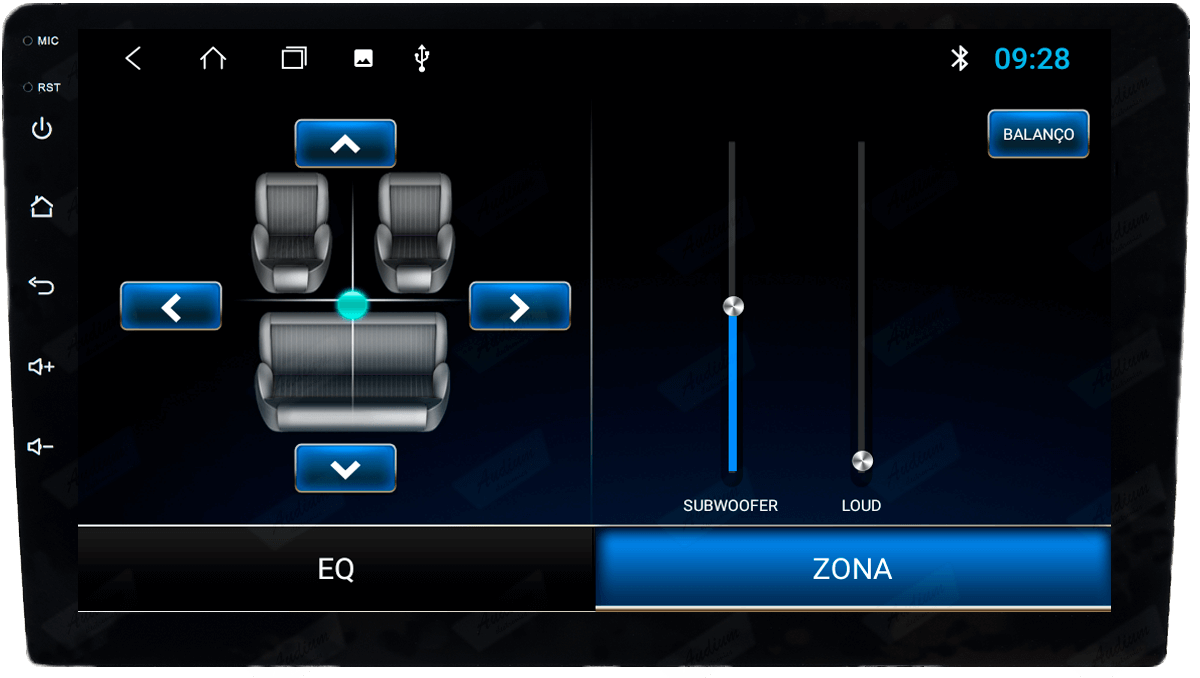Tap the USB status icon
Screen dimensions: 1200x678
[x=422, y=59]
